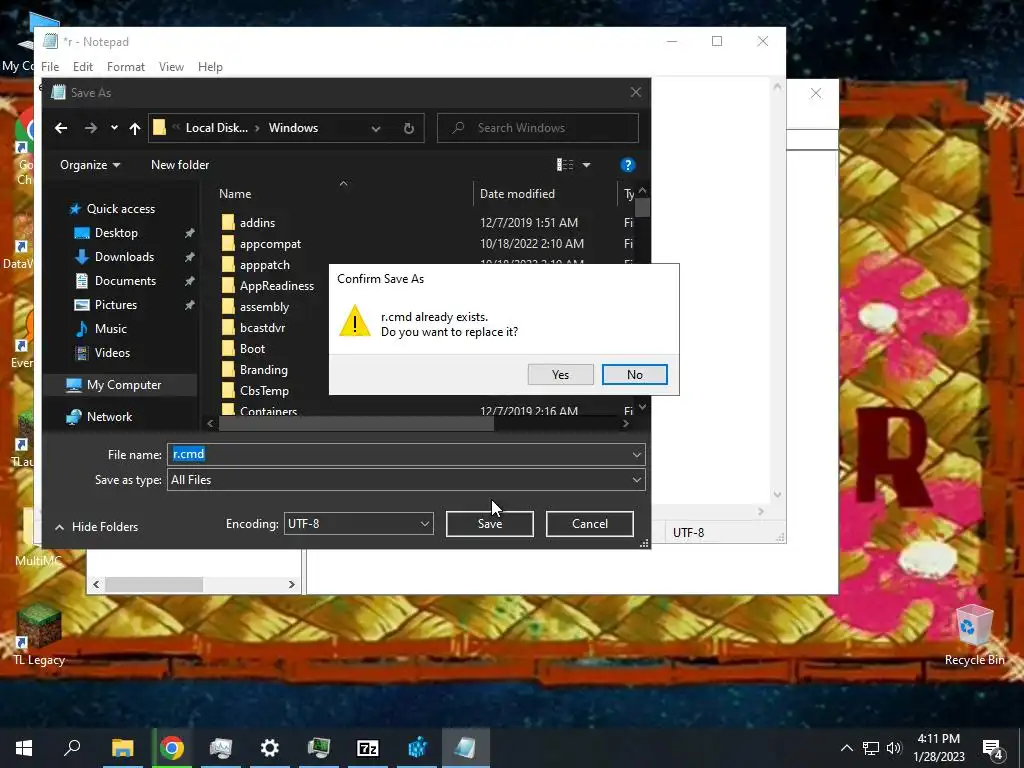
Task: Decline replacement by clicking No
Action: click(634, 374)
